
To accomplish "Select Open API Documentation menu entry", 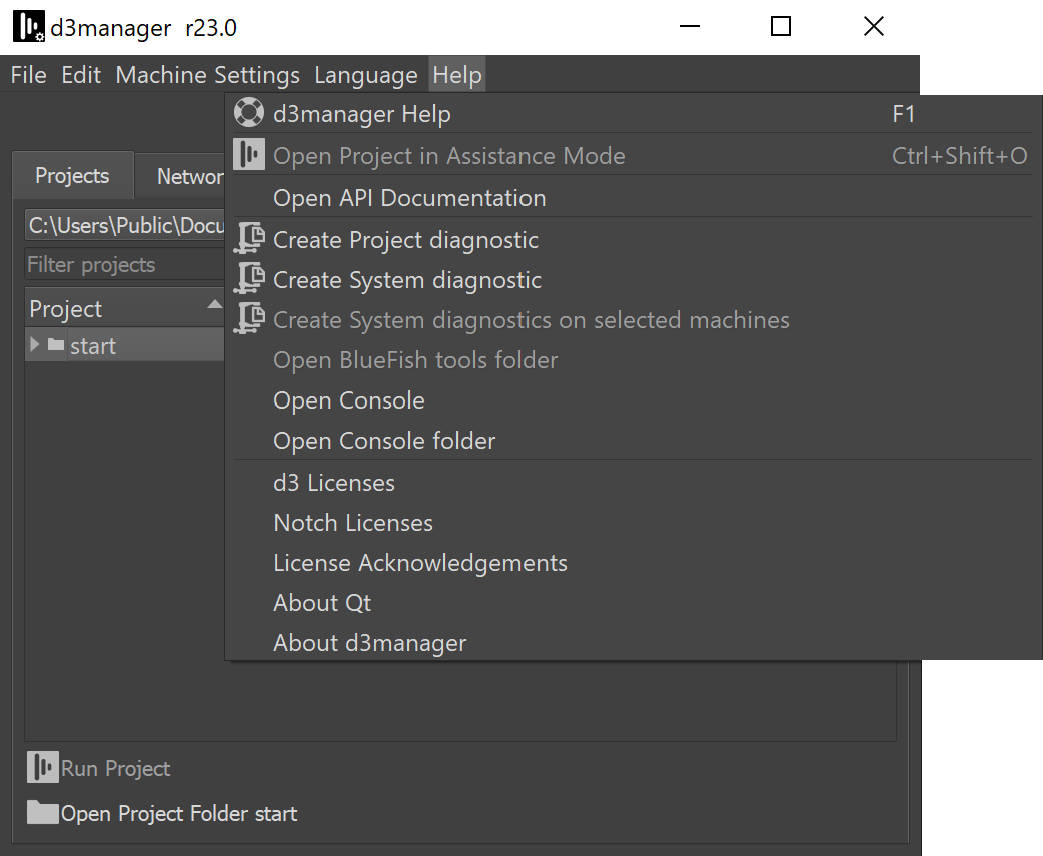I will click(x=409, y=198).
